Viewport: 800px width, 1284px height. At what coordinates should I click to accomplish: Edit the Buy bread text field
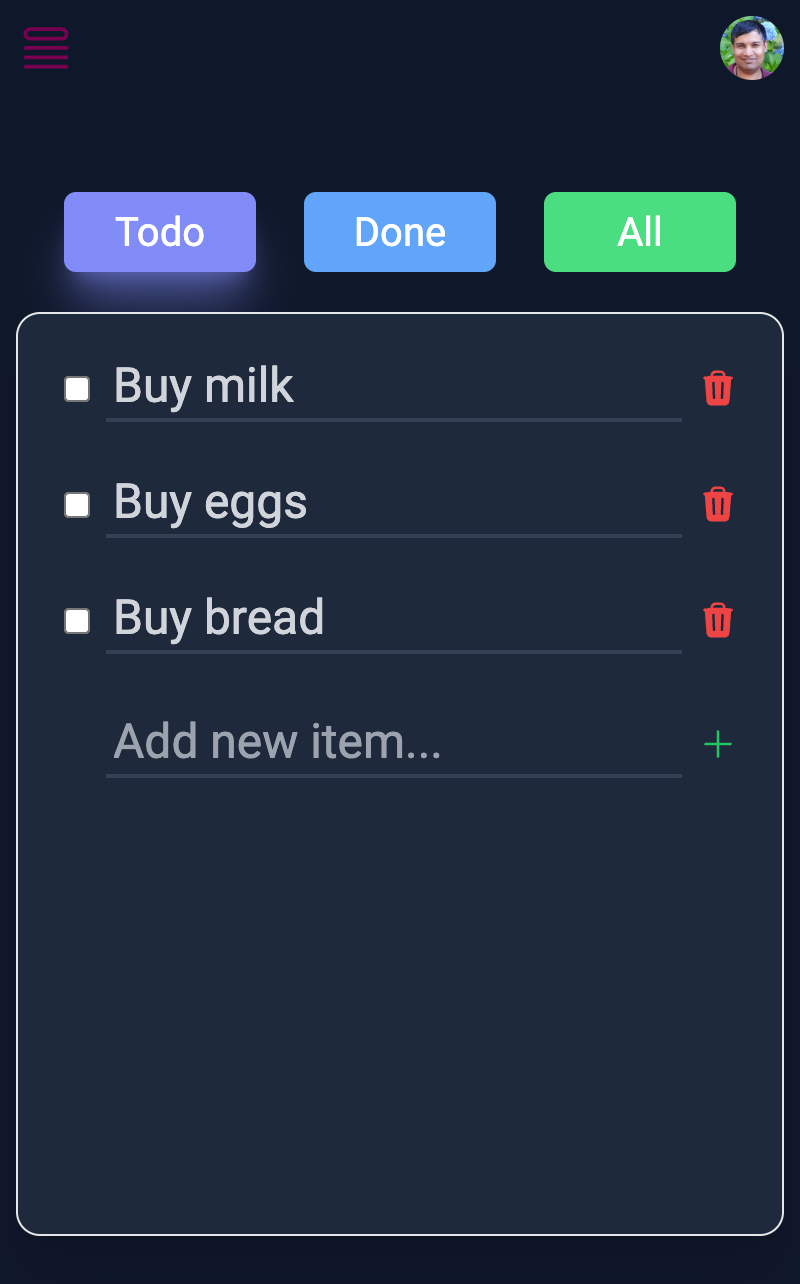(x=393, y=619)
